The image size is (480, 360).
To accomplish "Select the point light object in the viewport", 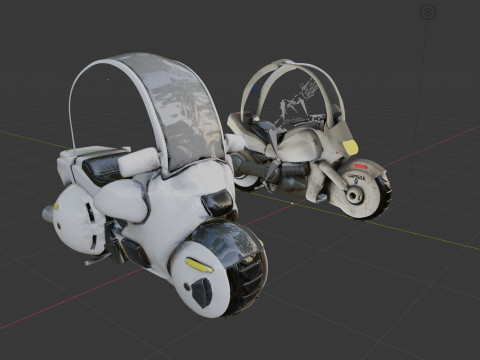I will (x=428, y=13).
